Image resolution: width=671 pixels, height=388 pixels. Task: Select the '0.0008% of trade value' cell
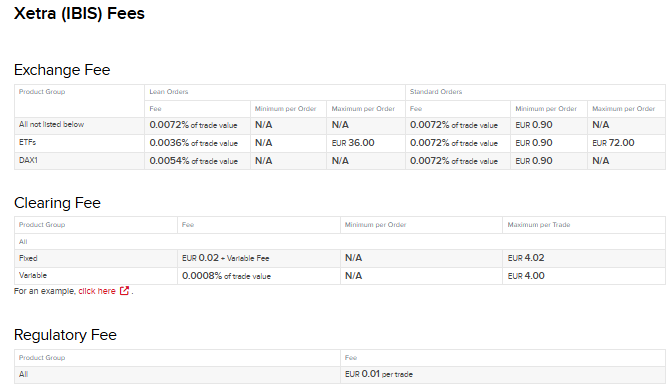coord(226,276)
